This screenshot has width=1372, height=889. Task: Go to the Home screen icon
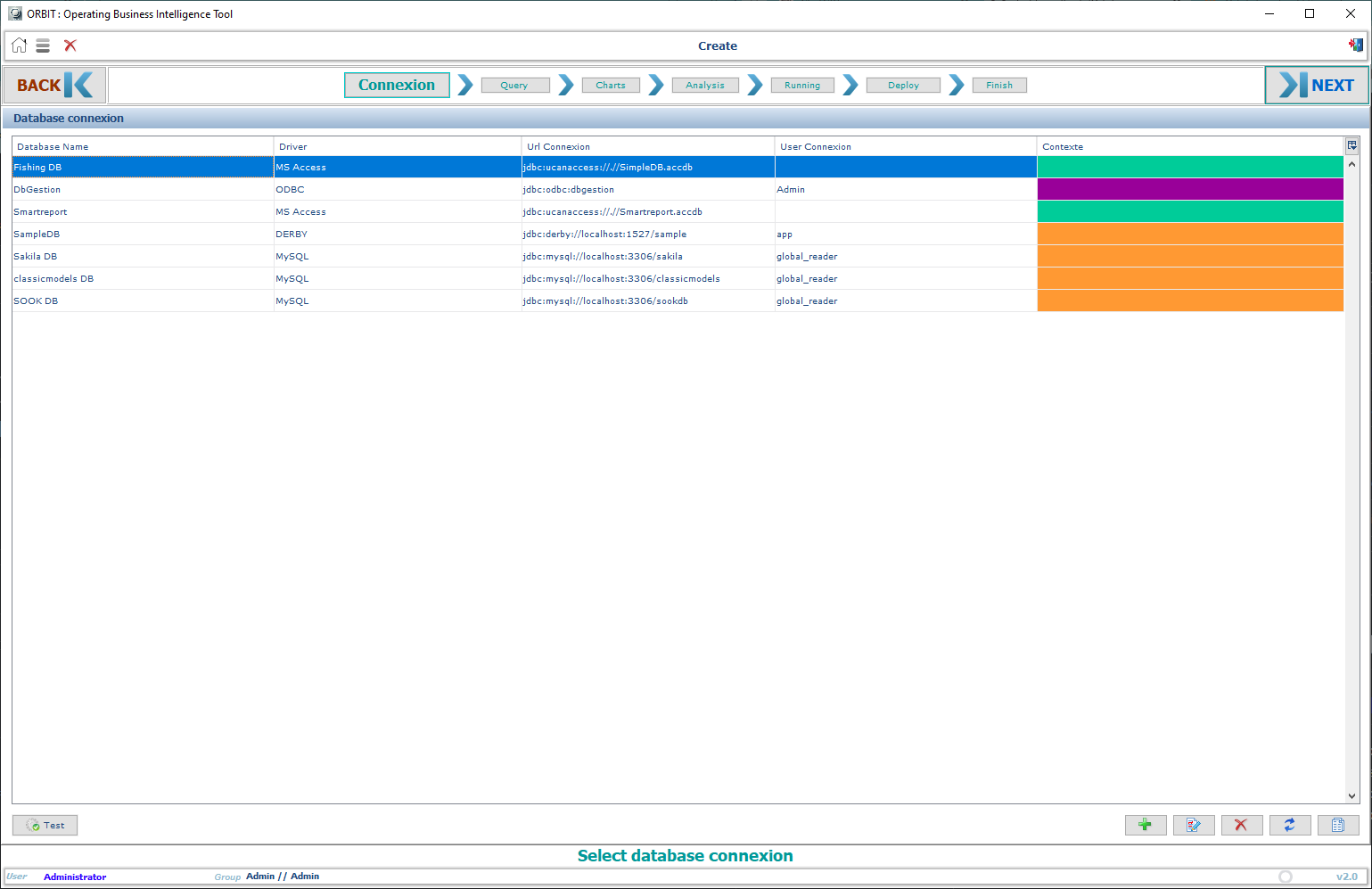click(x=19, y=45)
